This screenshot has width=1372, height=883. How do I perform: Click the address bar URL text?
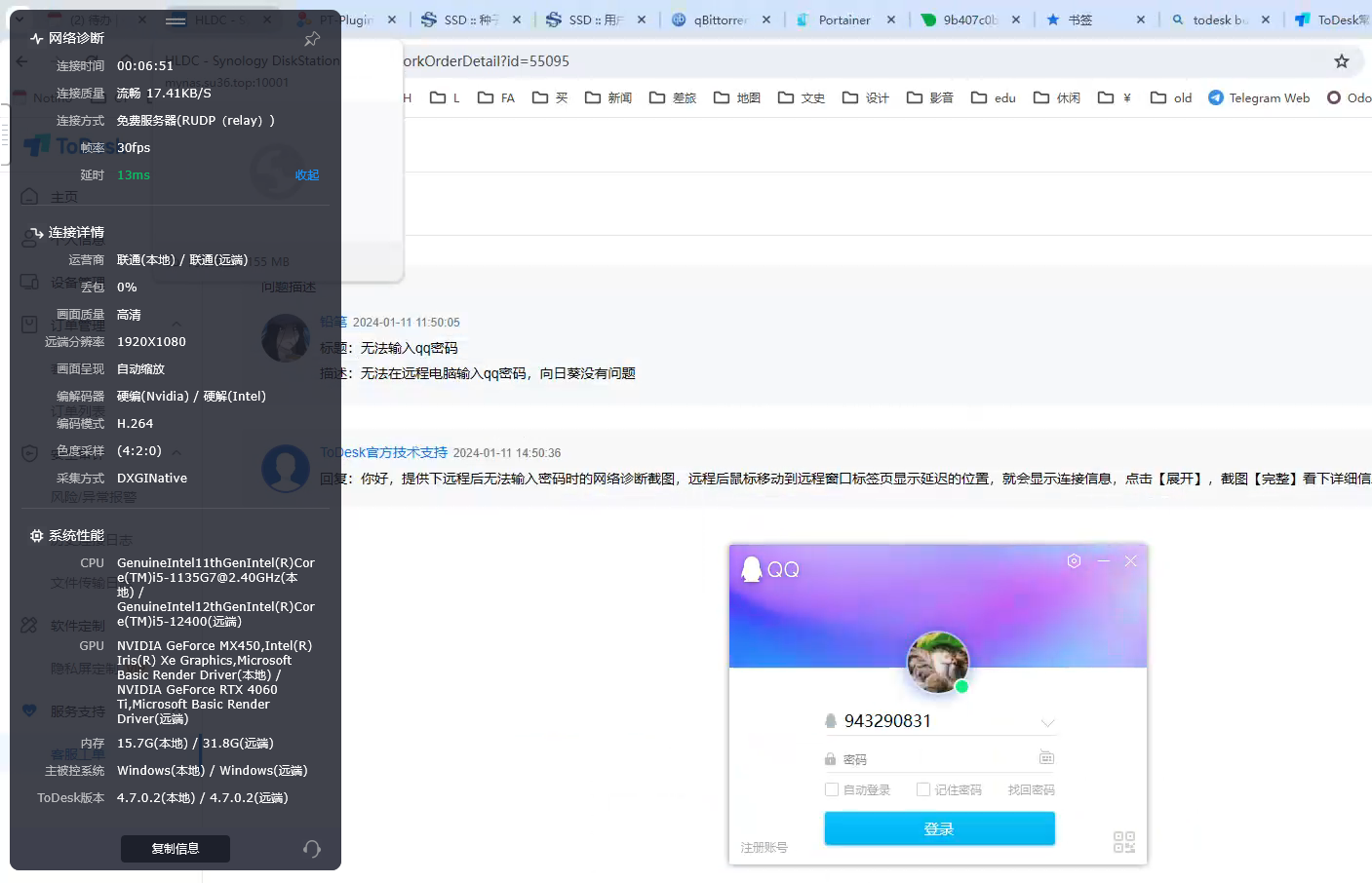486,61
